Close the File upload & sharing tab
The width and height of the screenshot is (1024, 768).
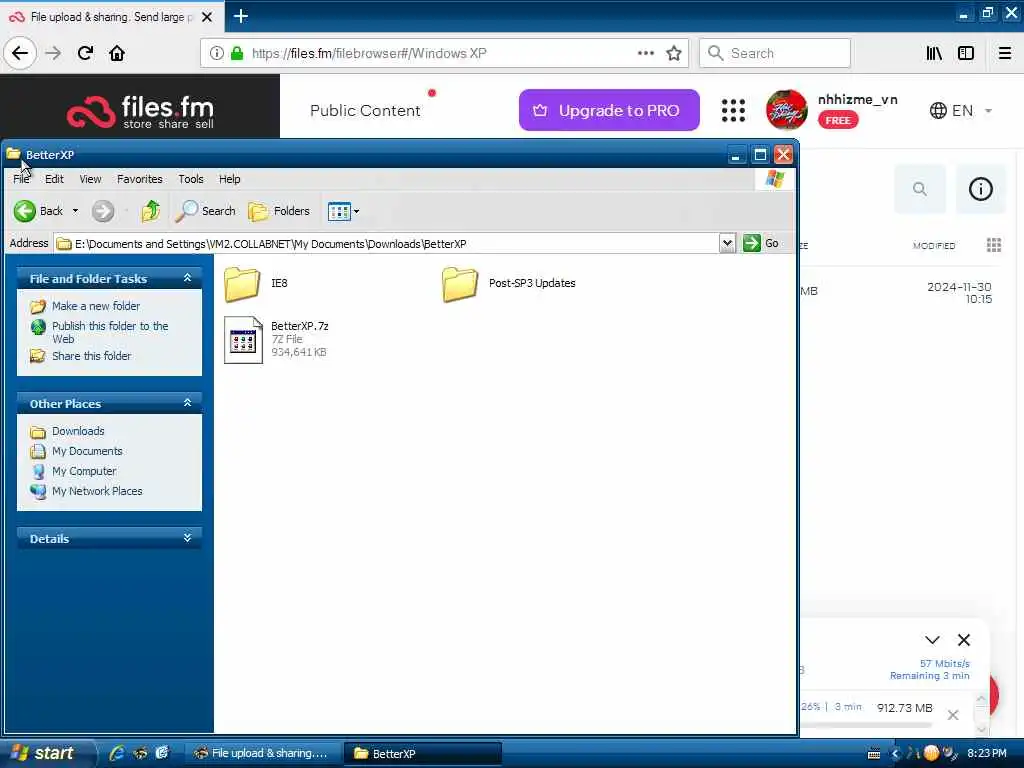pyautogui.click(x=207, y=17)
